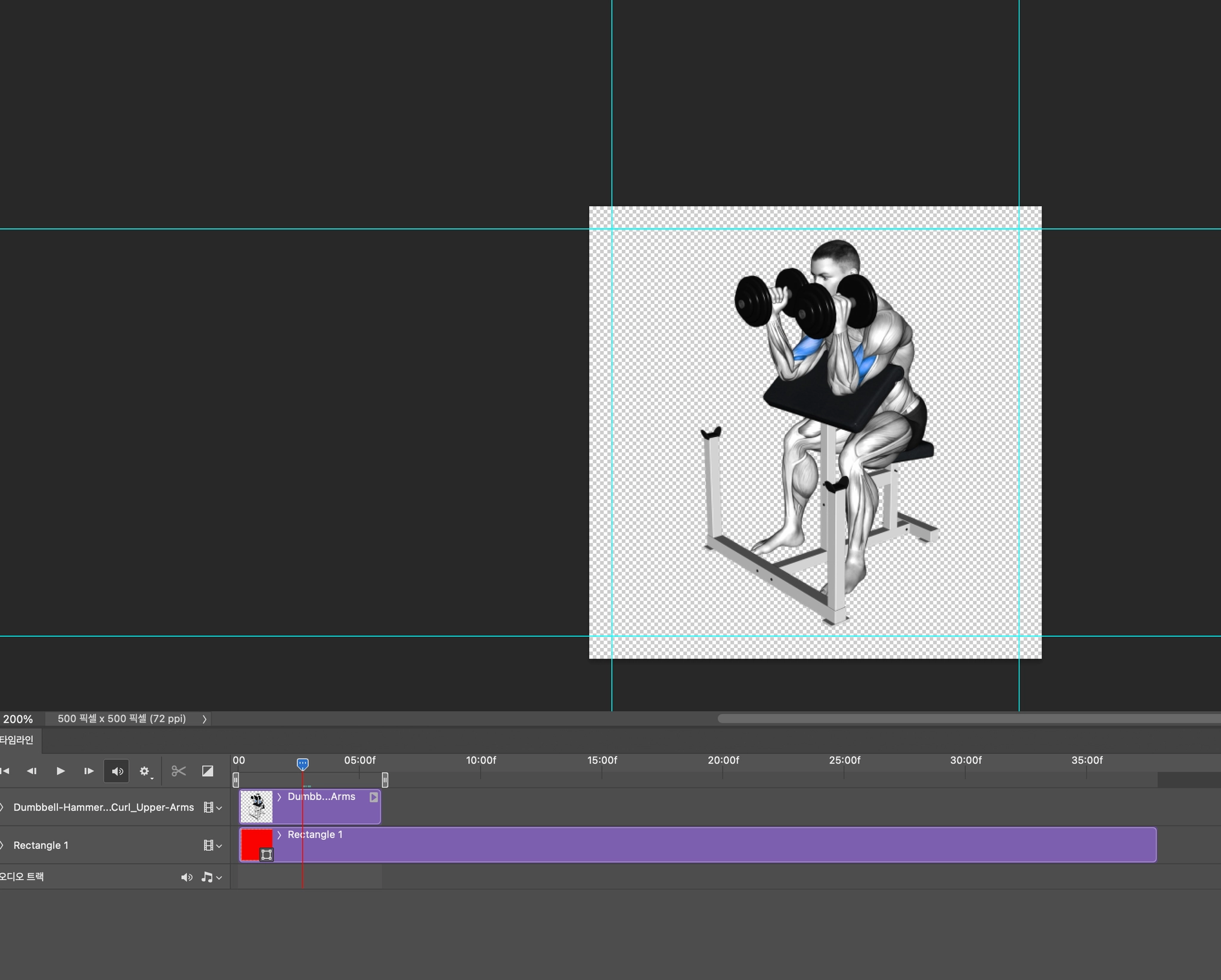Open motion options on Dumbb...Arms clip
The image size is (1221, 980).
click(x=374, y=797)
